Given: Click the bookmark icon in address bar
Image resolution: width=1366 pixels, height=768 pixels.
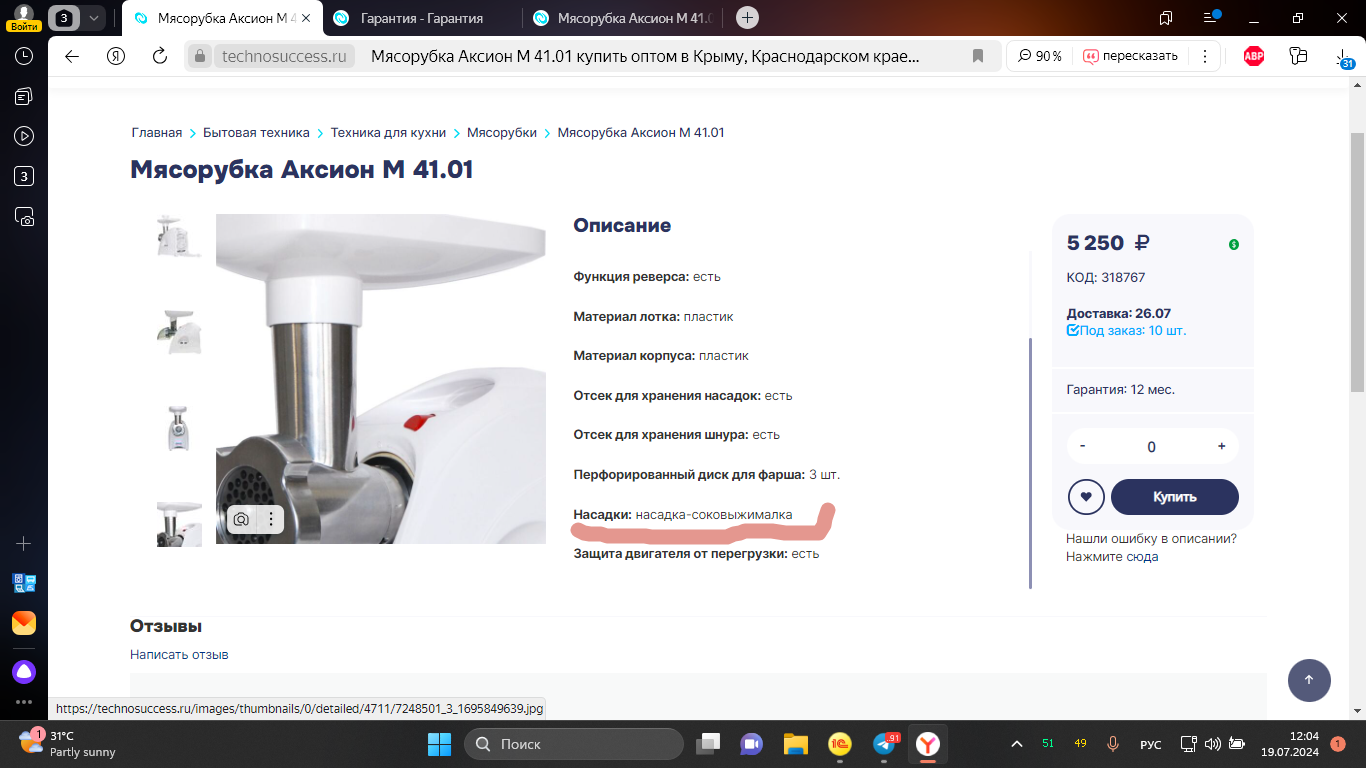Looking at the screenshot, I should (978, 56).
